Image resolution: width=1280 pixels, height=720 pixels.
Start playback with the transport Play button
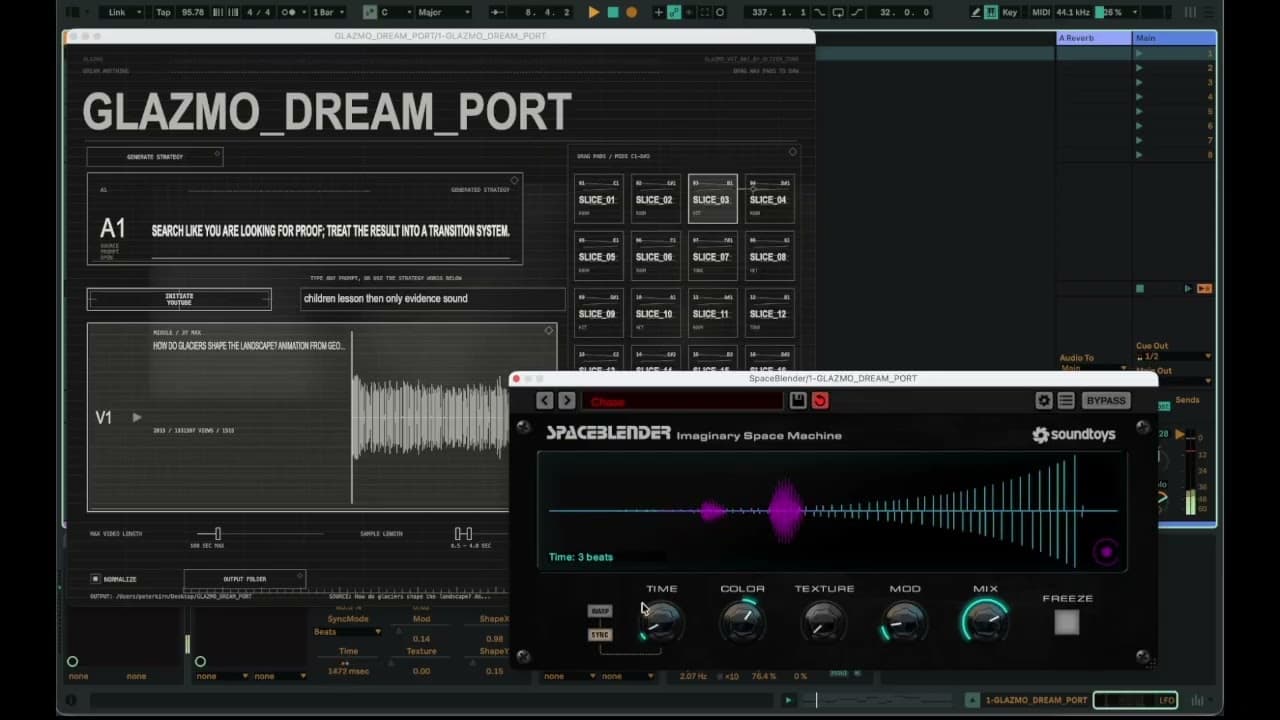594,12
